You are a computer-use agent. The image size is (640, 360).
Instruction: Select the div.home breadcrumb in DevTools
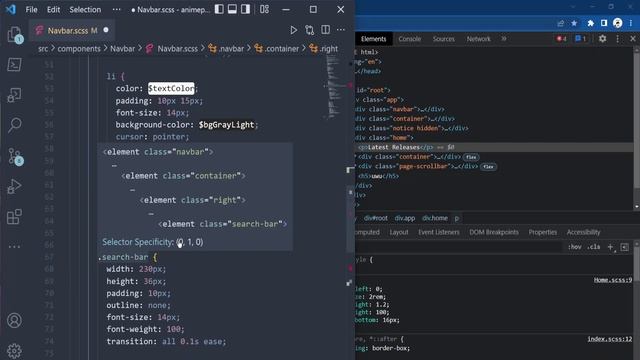tap(435, 218)
